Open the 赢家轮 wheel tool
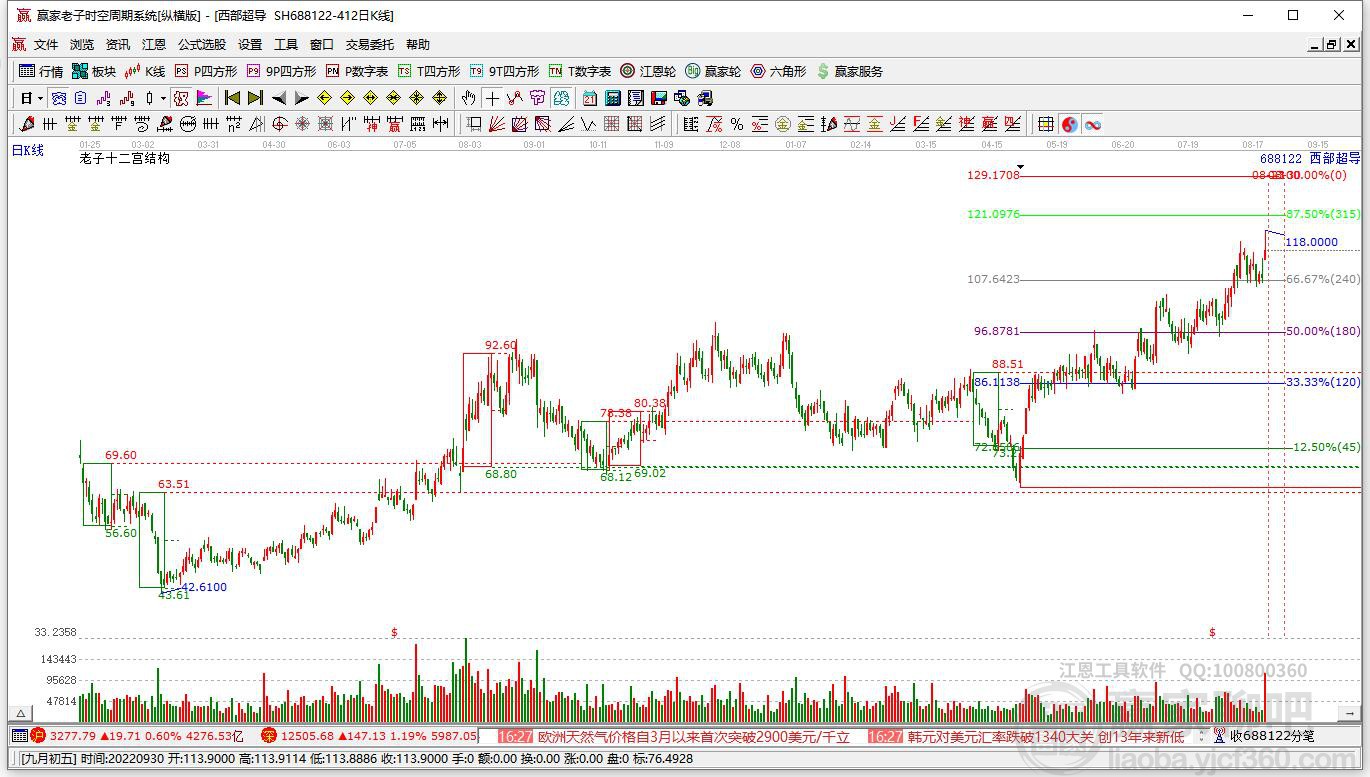 (x=713, y=71)
